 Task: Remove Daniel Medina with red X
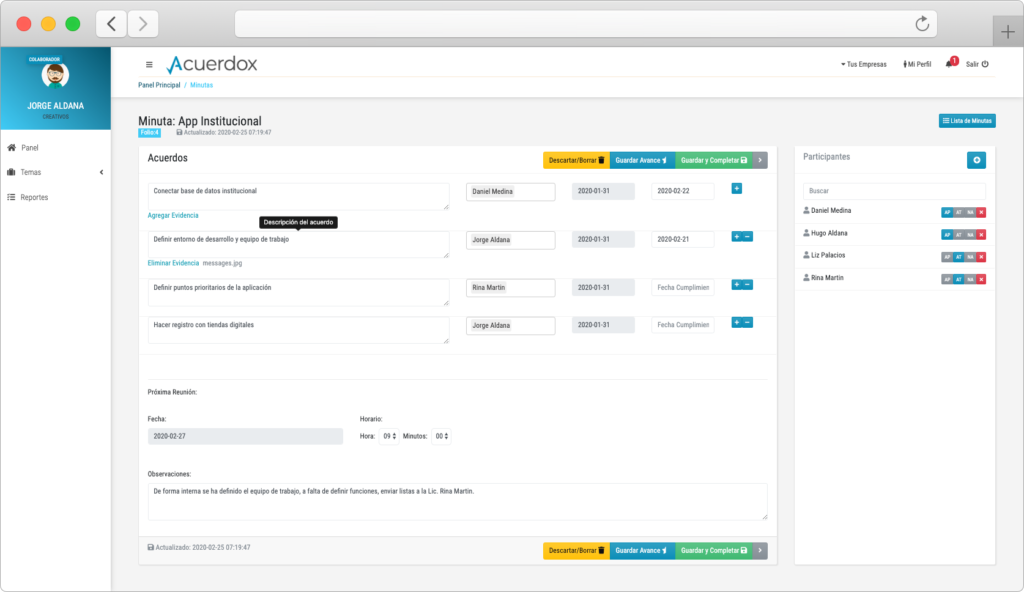(x=981, y=212)
